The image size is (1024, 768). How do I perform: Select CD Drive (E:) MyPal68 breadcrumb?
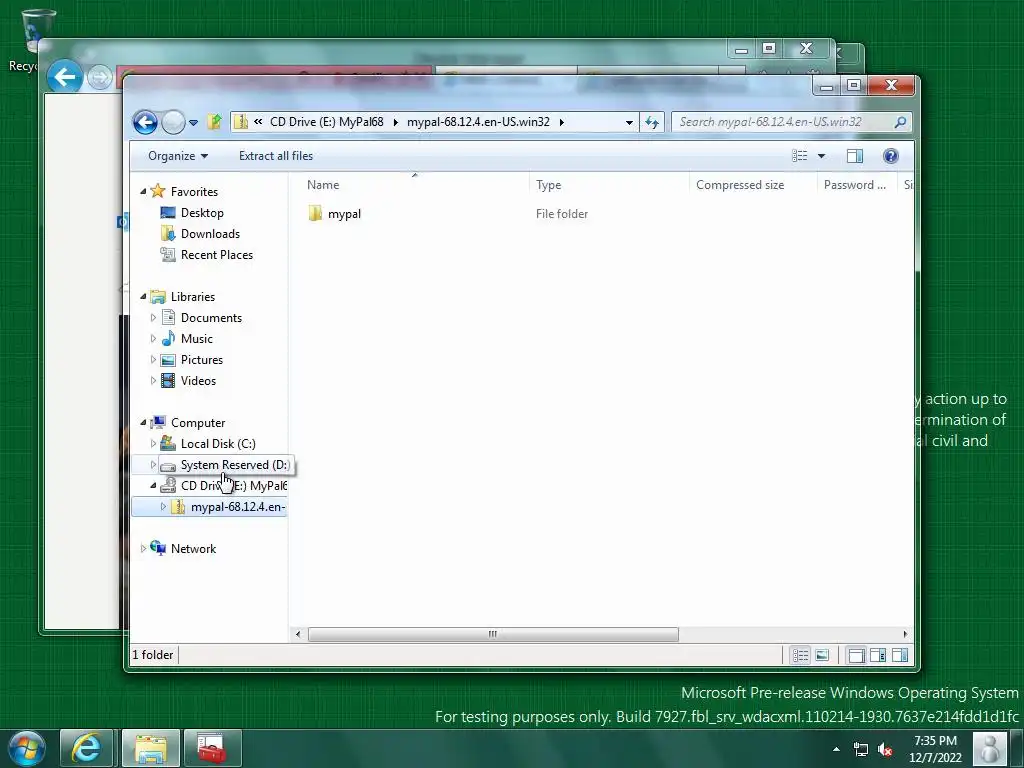tap(327, 121)
